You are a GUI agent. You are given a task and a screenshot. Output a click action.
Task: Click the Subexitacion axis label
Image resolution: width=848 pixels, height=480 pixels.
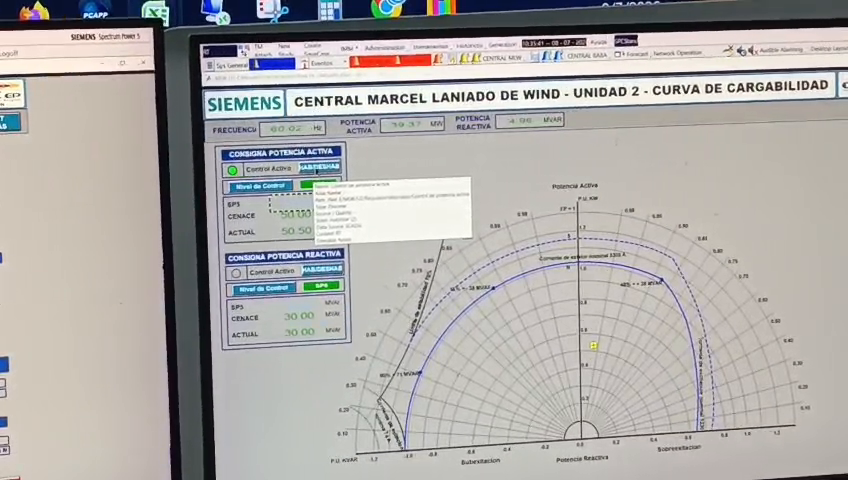tap(480, 461)
